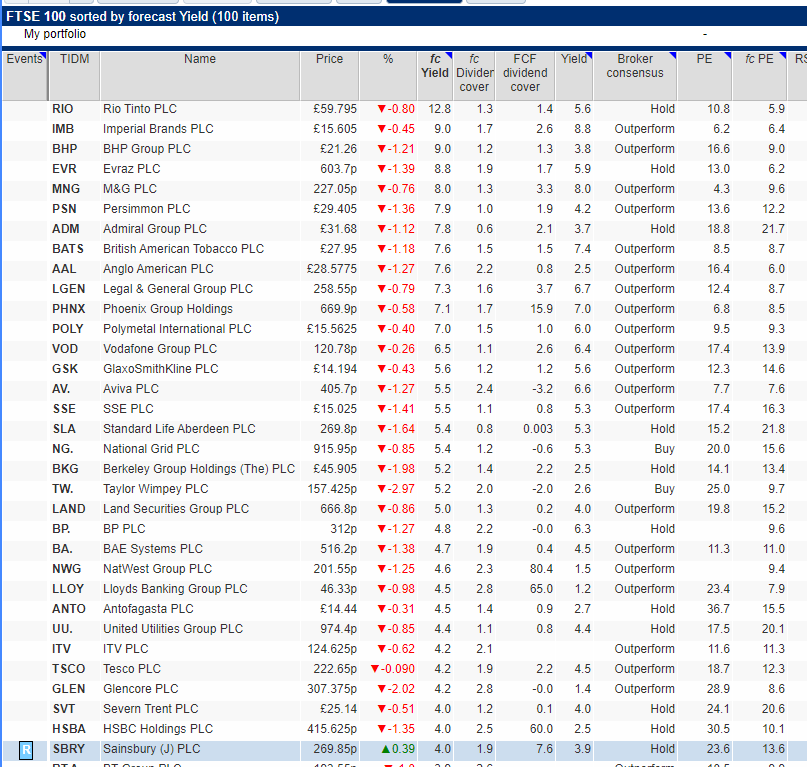Viewport: 807px width, 767px height.
Task: Select Glencore PLC name
Action: (141, 689)
